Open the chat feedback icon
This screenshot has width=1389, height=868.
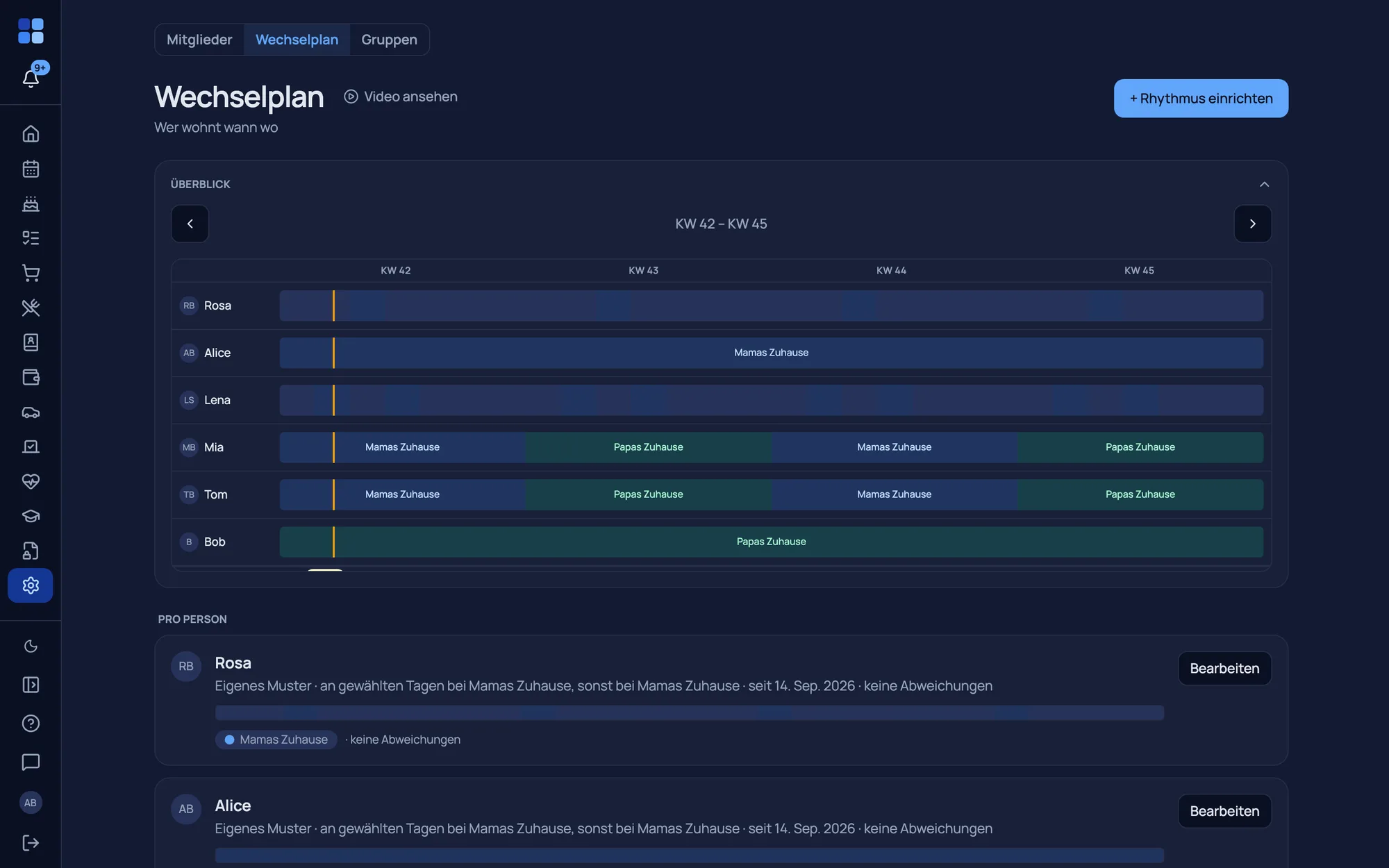(31, 762)
